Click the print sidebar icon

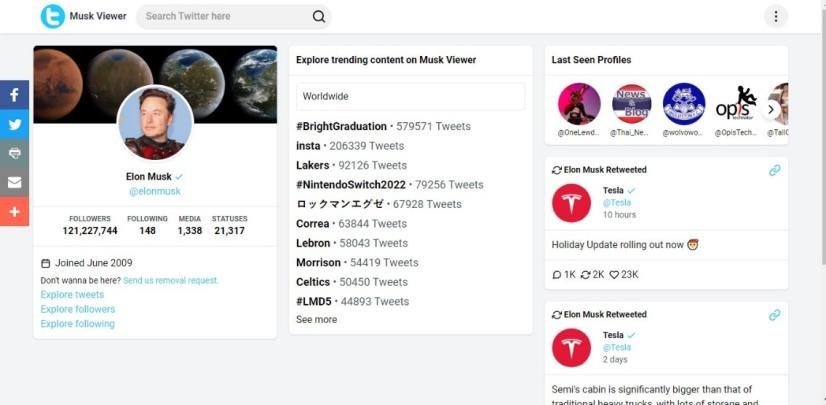(x=14, y=154)
